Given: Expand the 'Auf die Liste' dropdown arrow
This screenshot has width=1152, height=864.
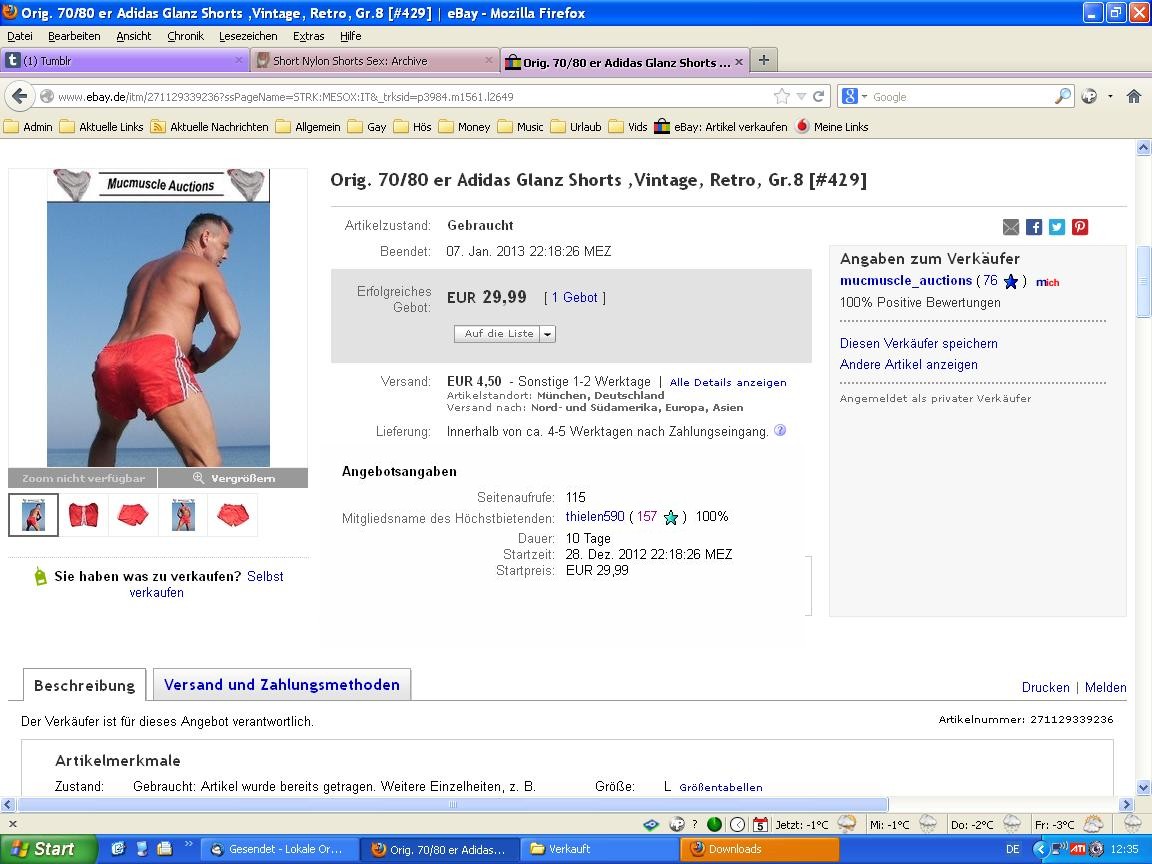Looking at the screenshot, I should [548, 334].
